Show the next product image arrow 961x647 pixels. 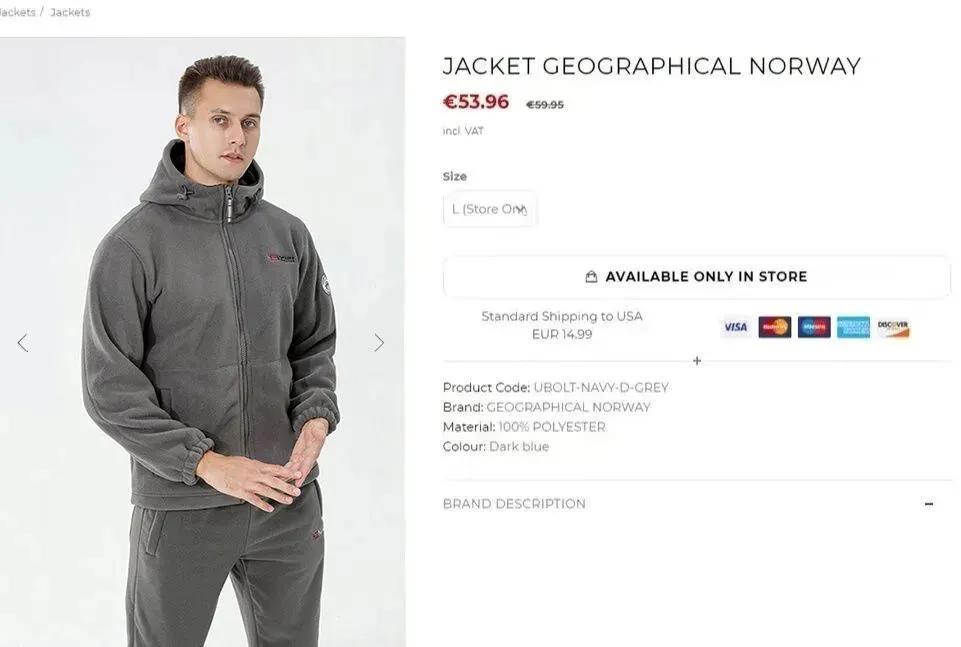pyautogui.click(x=379, y=343)
